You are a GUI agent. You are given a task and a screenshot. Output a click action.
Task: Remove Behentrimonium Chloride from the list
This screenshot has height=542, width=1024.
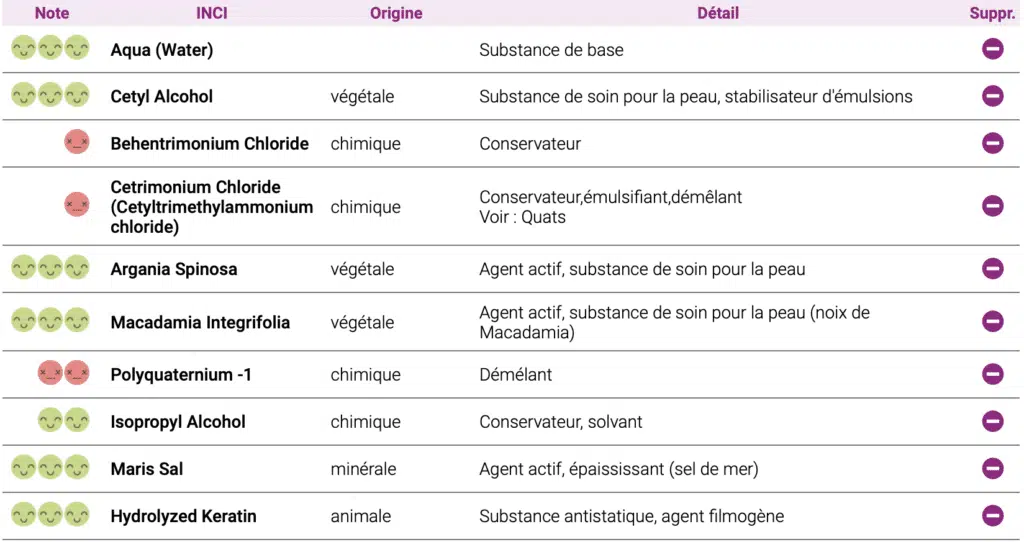point(992,143)
